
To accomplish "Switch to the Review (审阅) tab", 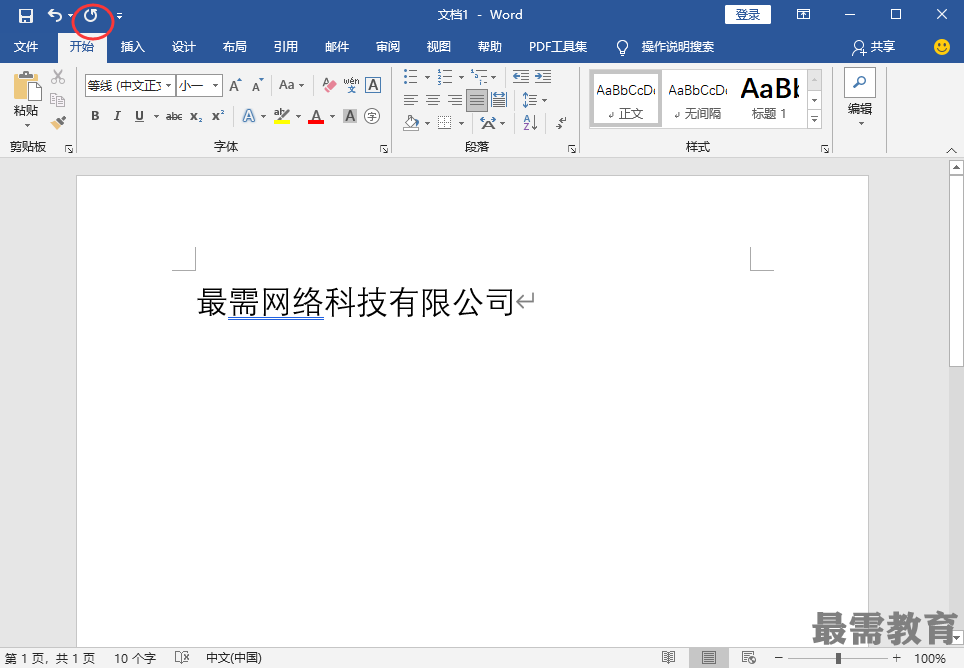I will point(387,47).
